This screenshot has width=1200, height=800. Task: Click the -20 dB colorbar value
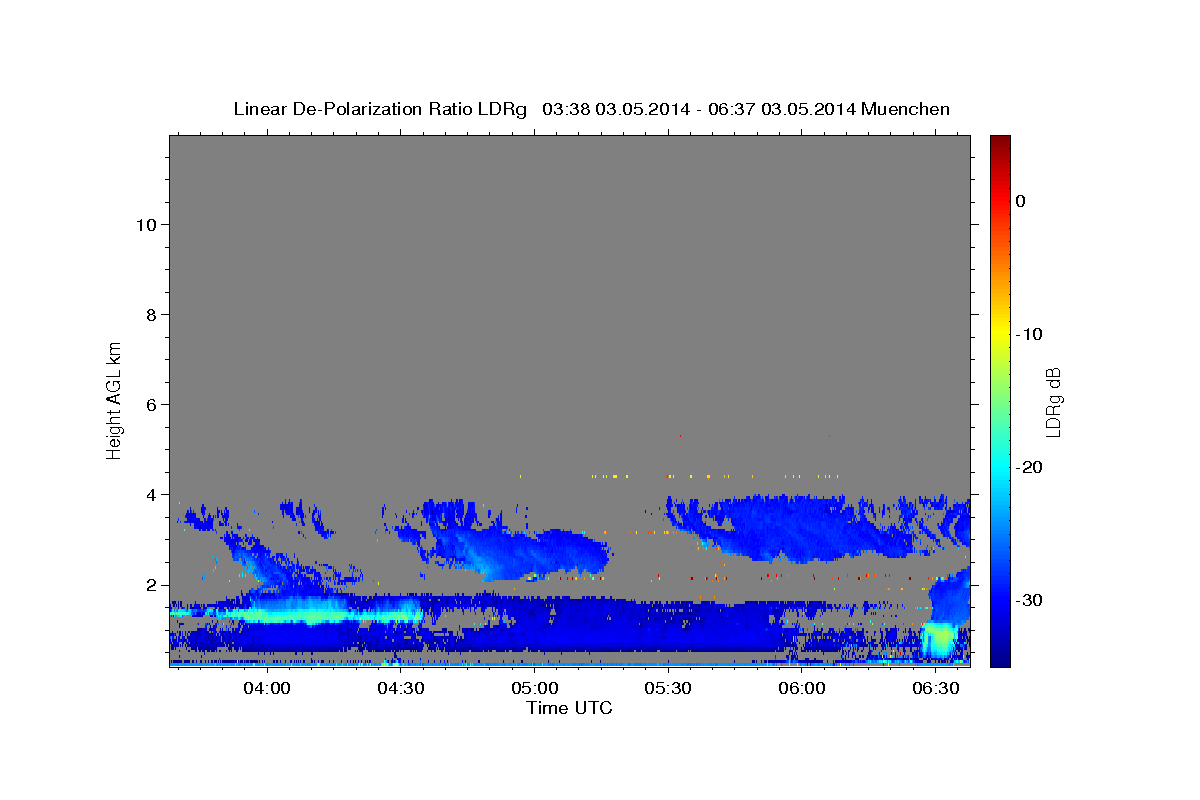pos(1029,467)
